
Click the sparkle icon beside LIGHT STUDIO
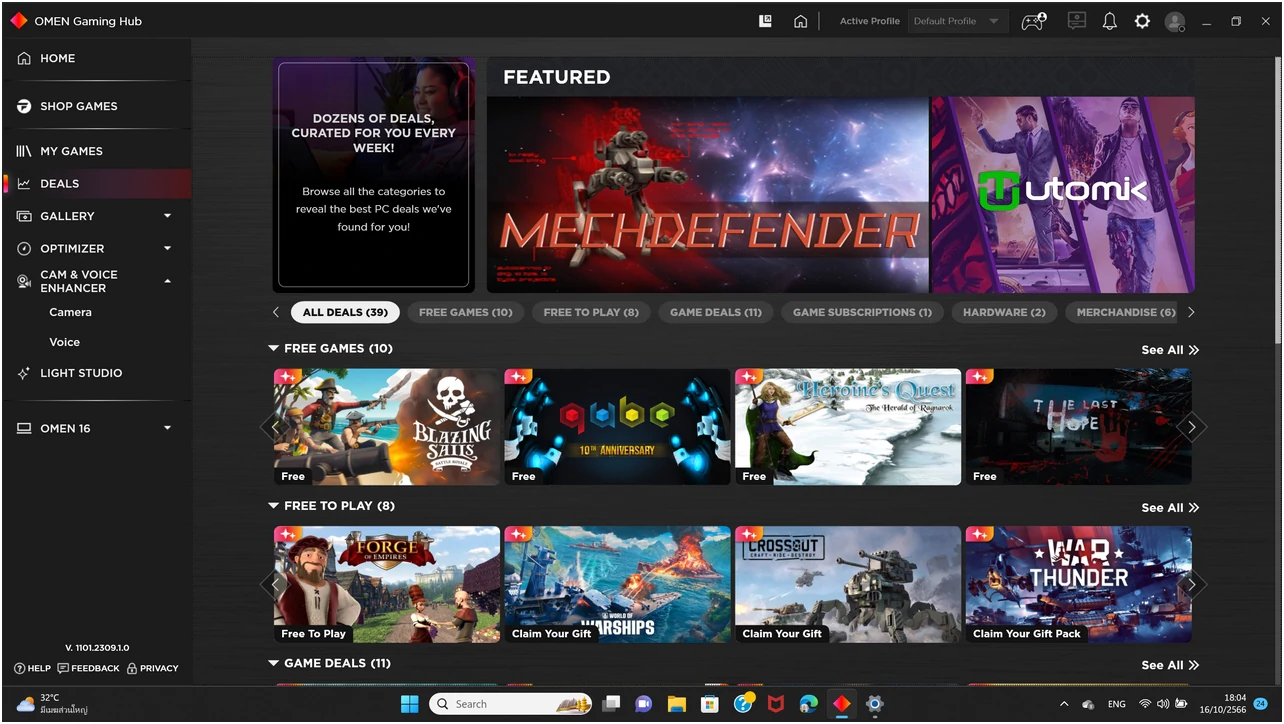click(x=24, y=373)
